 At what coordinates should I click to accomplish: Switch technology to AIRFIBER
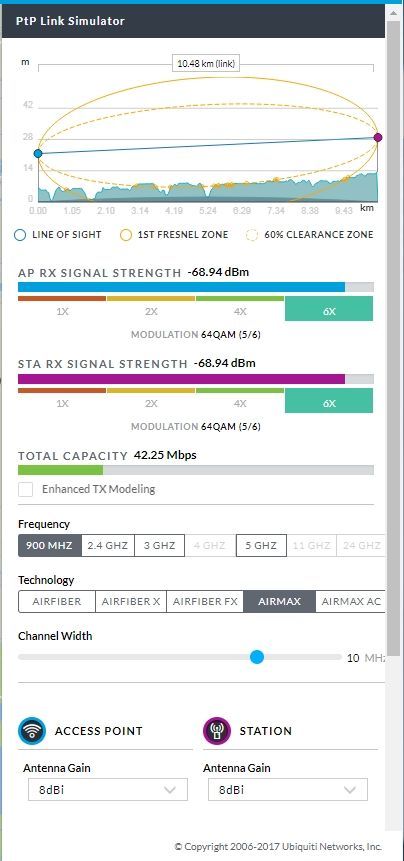point(57,601)
